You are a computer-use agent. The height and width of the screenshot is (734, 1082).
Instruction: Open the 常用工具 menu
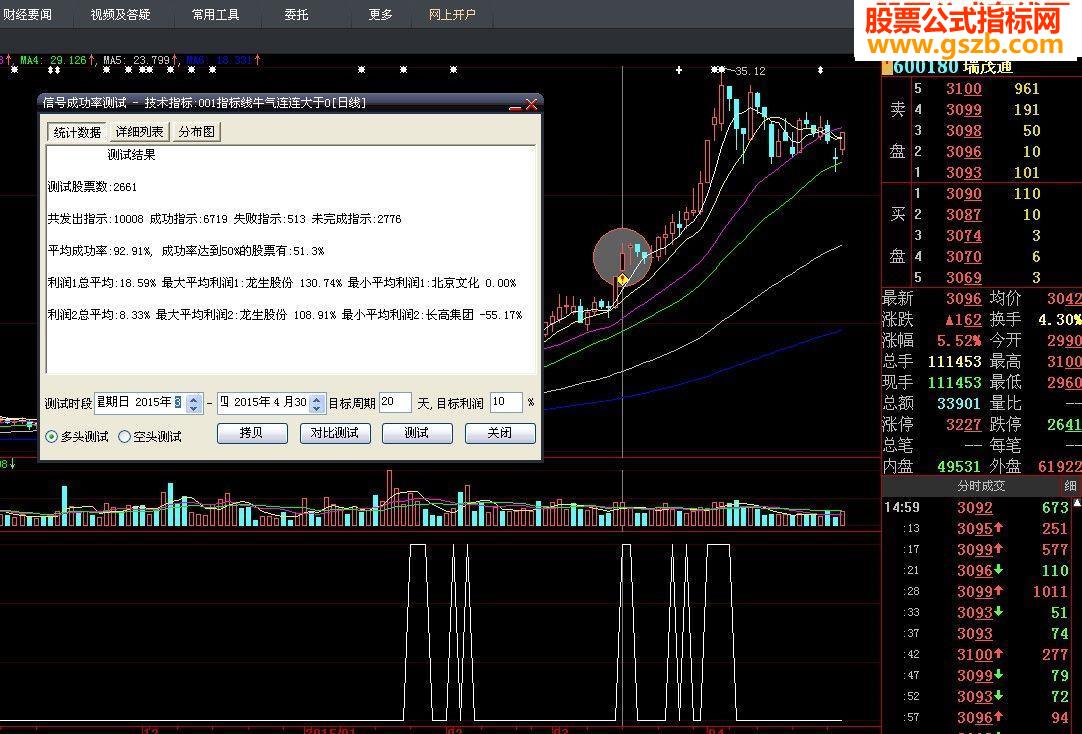click(x=214, y=15)
